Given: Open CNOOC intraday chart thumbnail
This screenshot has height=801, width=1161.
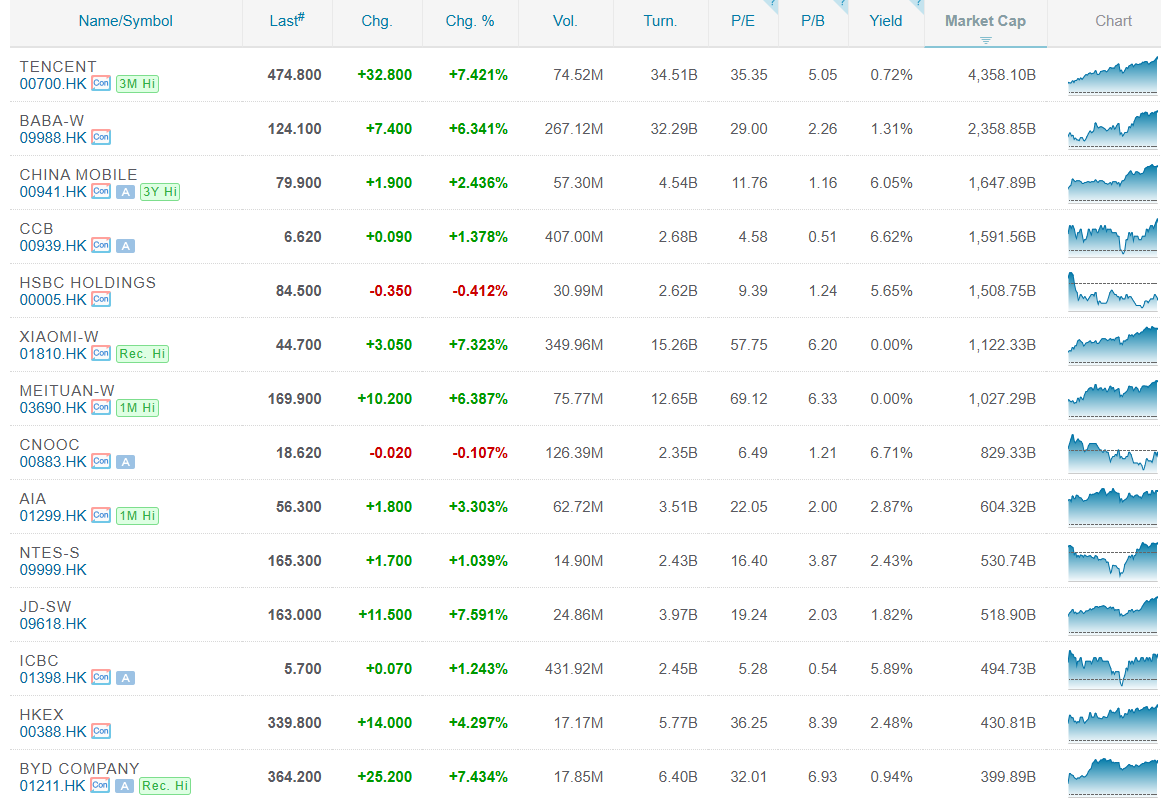Looking at the screenshot, I should click(1113, 454).
